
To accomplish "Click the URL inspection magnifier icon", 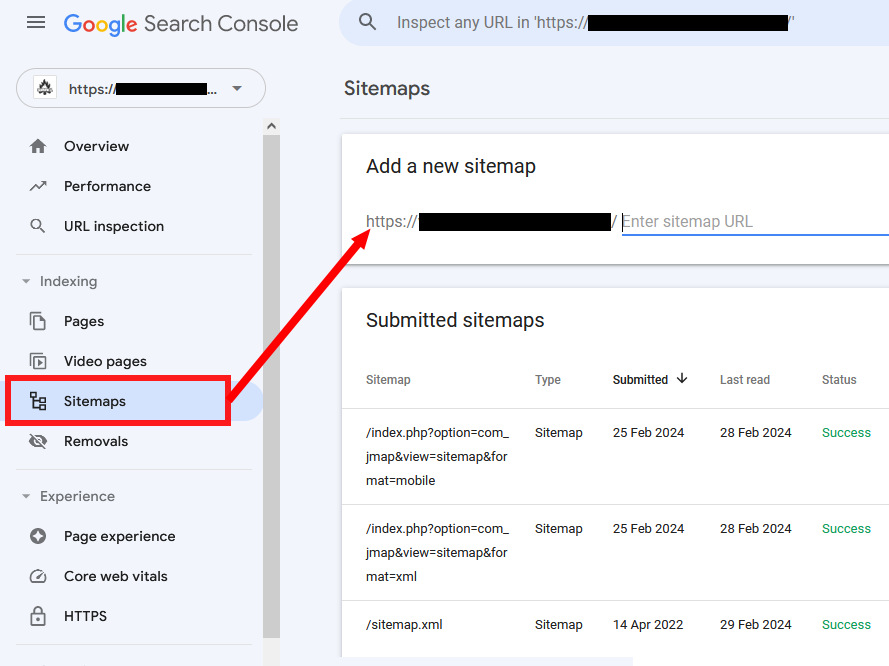I will 38,226.
